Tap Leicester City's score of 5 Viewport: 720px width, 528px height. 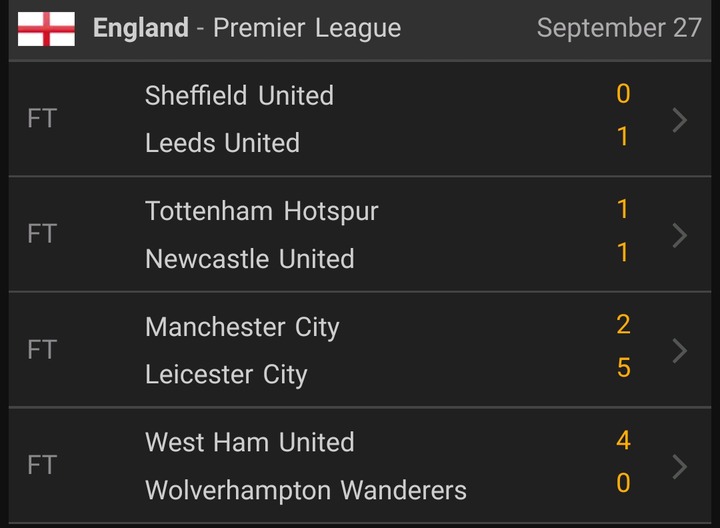623,368
